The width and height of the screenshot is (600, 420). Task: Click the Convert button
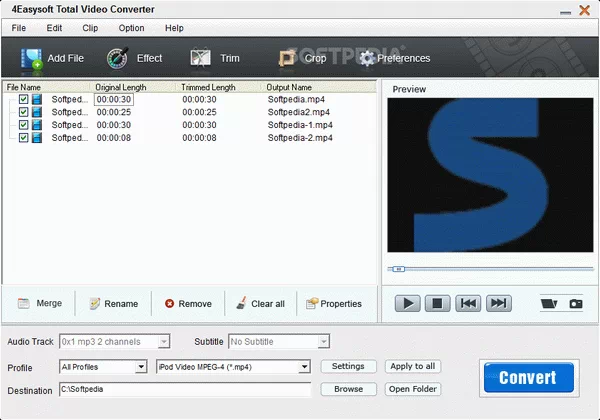click(528, 378)
